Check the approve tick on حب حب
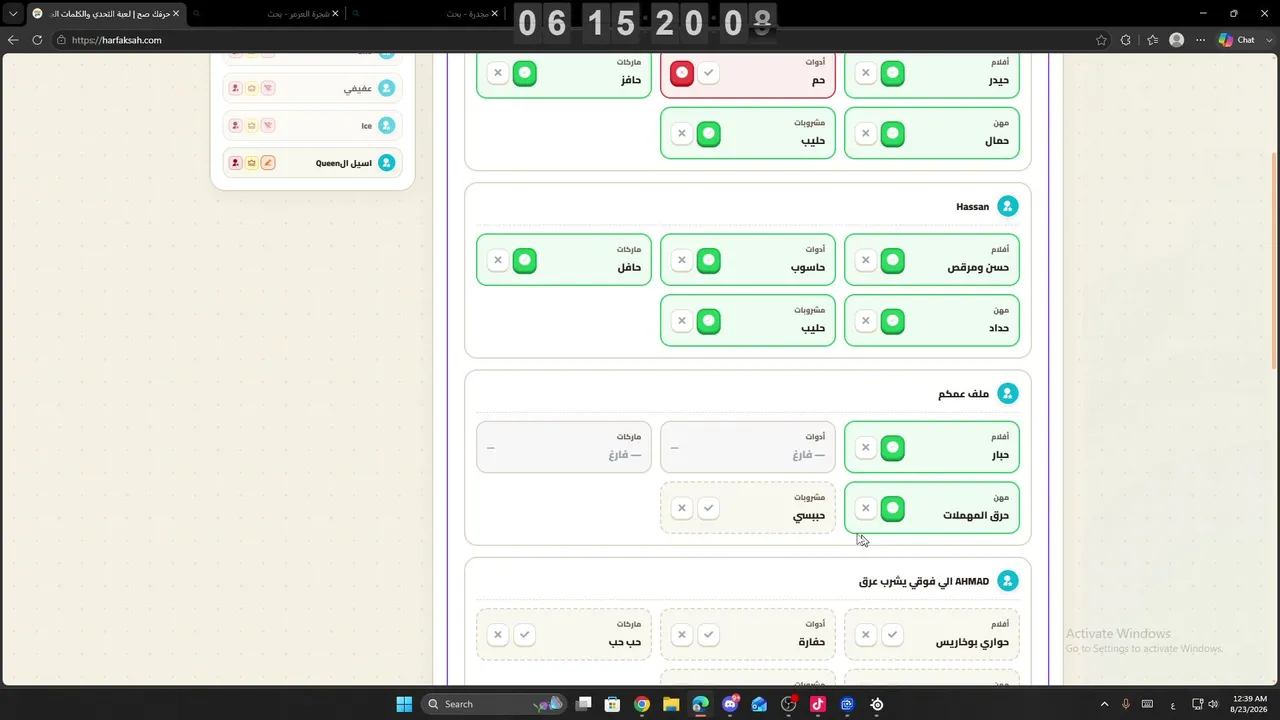1280x720 pixels. click(525, 635)
